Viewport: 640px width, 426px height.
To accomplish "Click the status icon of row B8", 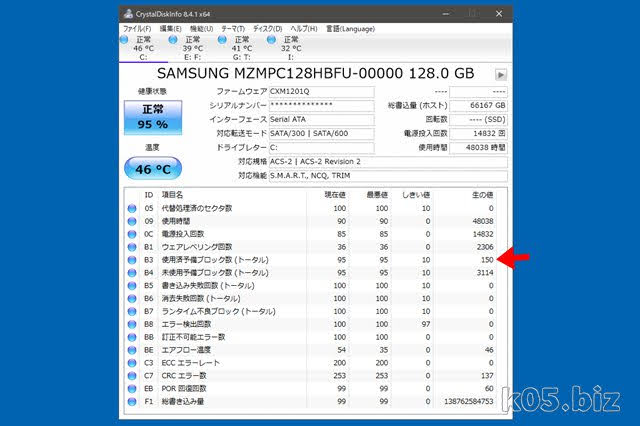I will (132, 324).
